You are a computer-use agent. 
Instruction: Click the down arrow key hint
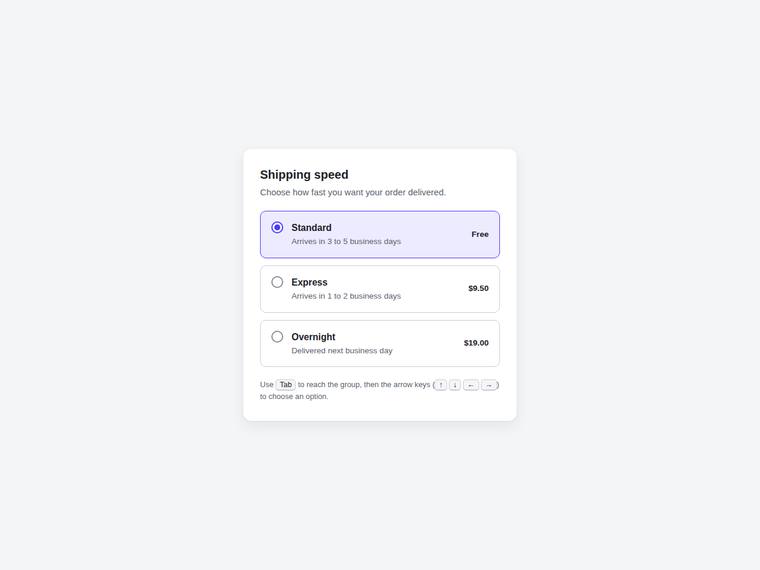(455, 385)
